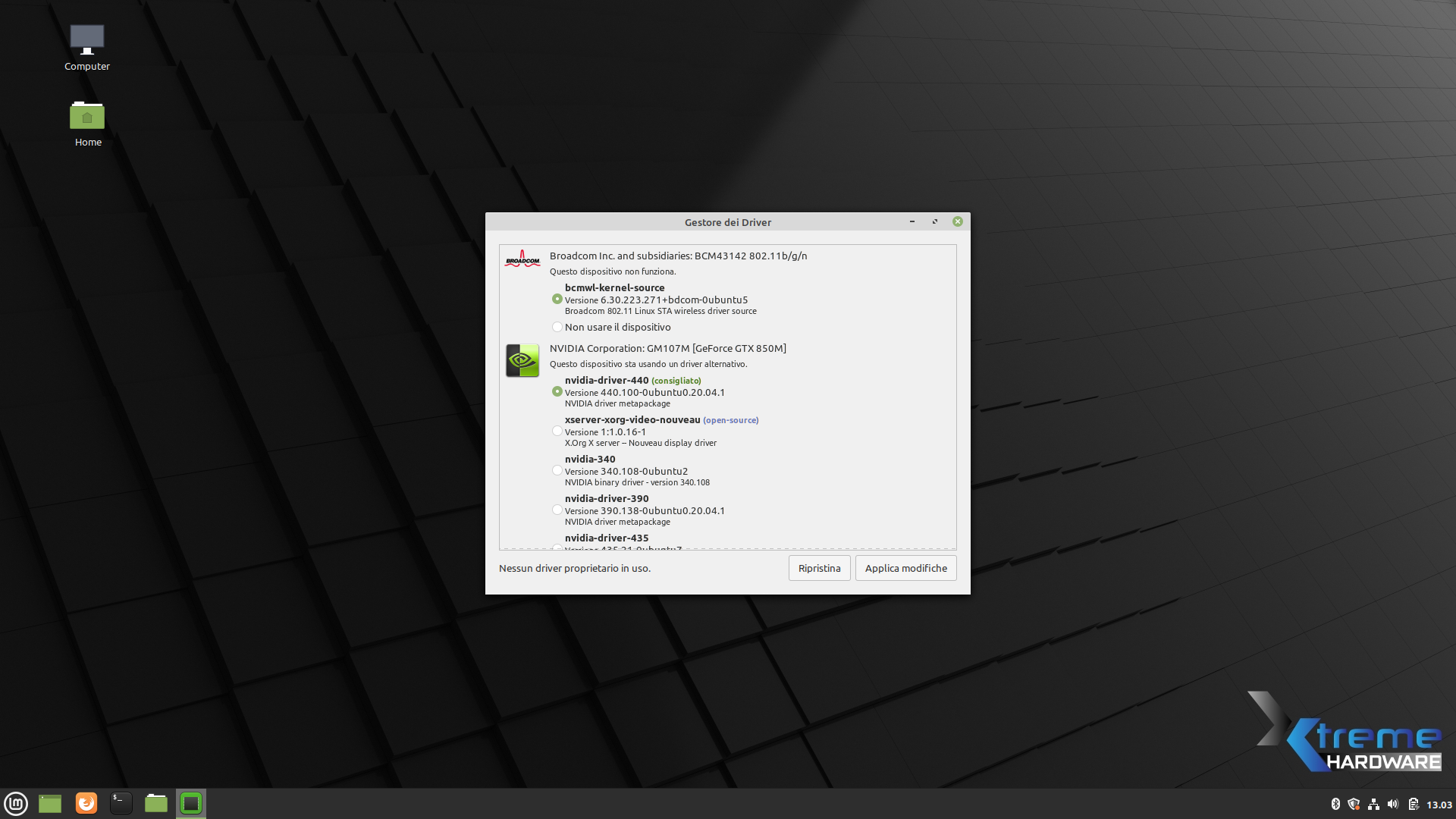
Task: Open the Computer desktop icon
Action: (x=87, y=47)
